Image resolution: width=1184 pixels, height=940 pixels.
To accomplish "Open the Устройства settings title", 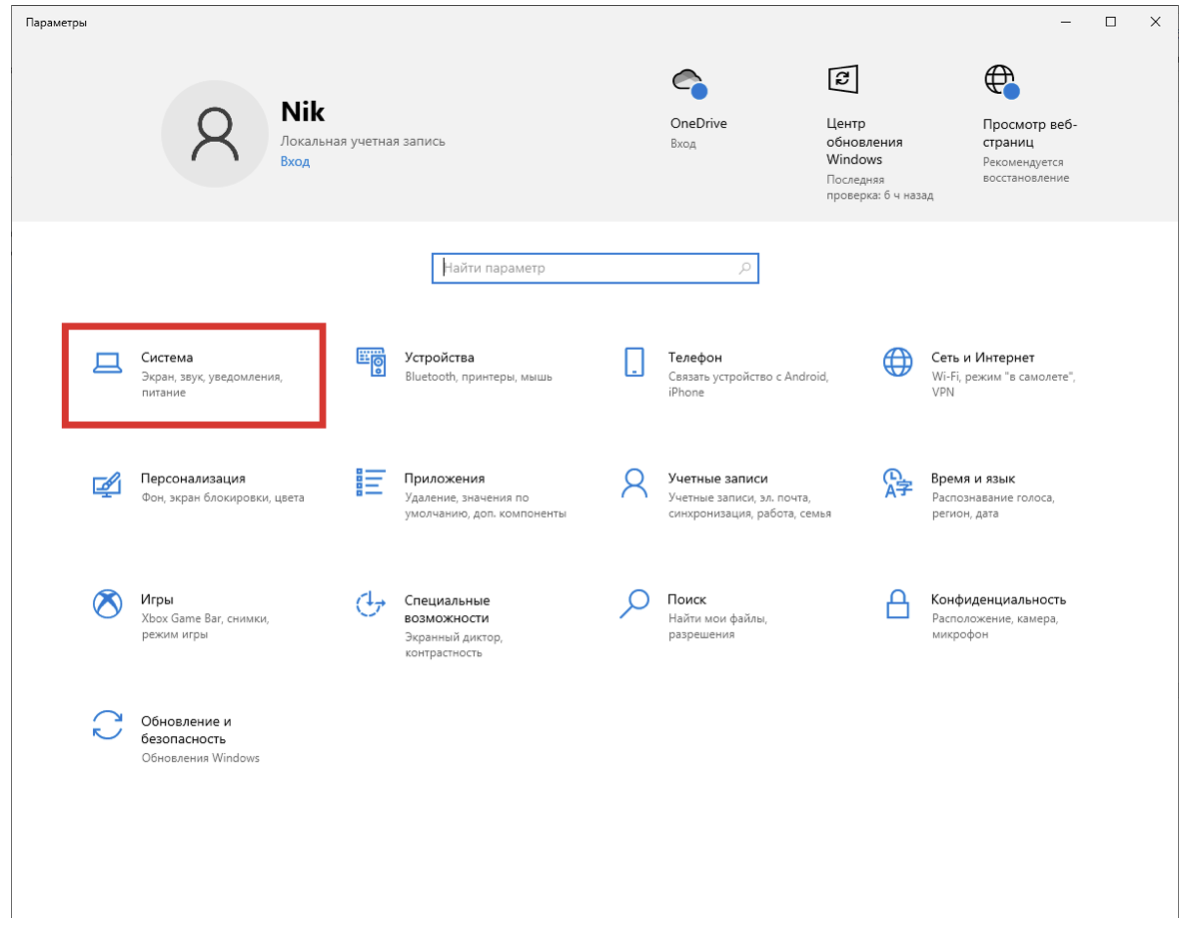I will coord(439,357).
